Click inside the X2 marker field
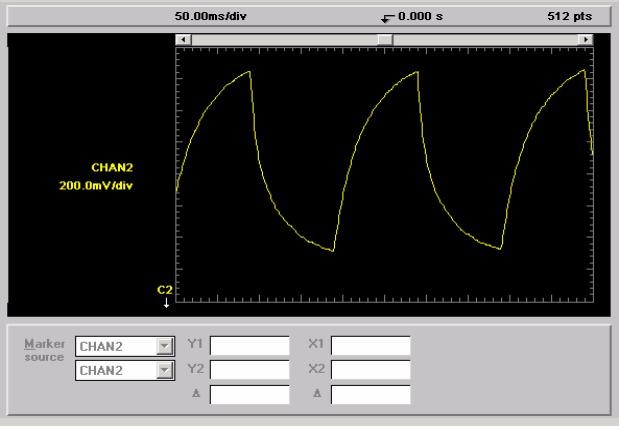Viewport: 619px width, 426px height. pyautogui.click(x=371, y=370)
